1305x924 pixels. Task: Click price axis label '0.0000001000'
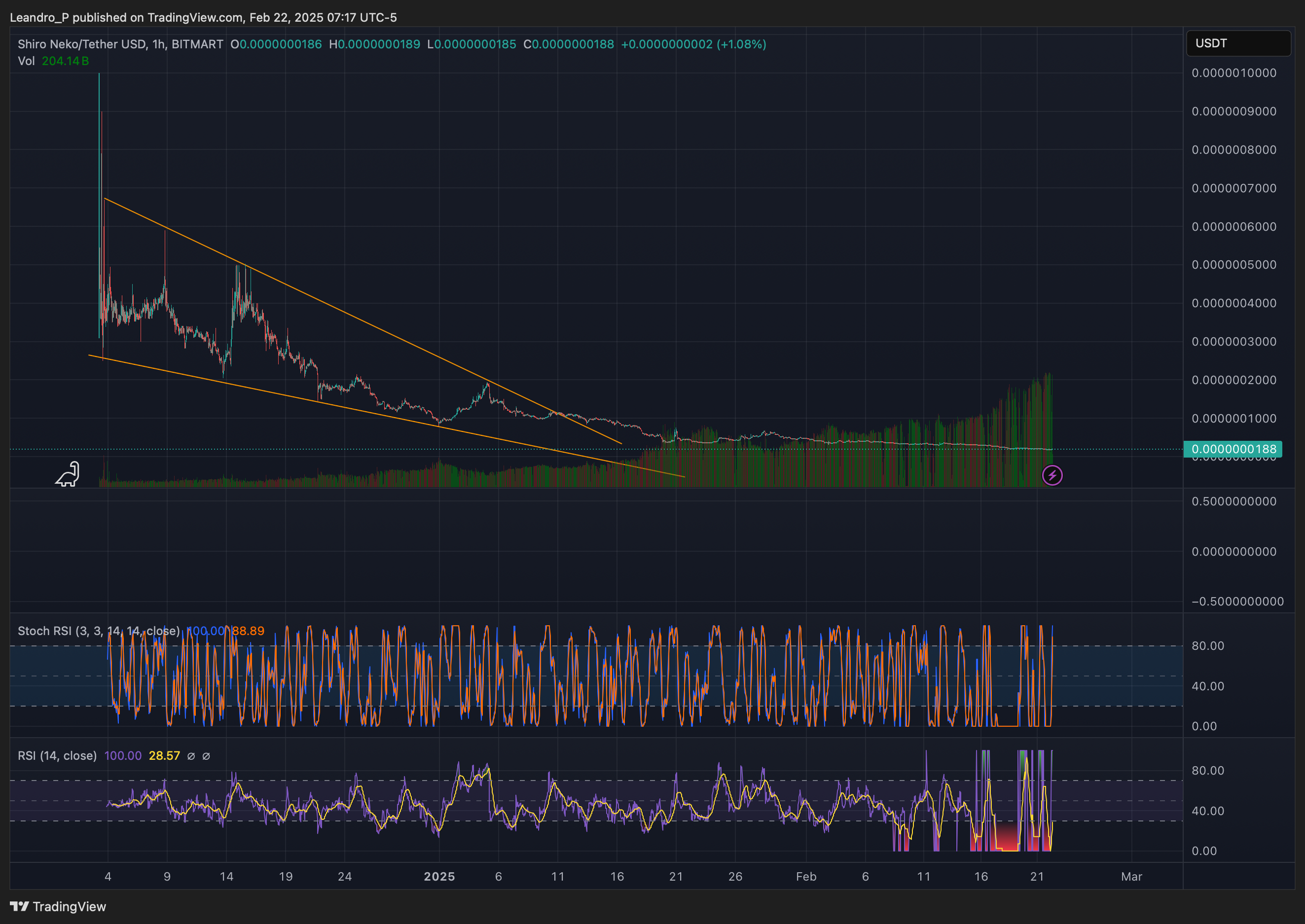click(x=1234, y=418)
